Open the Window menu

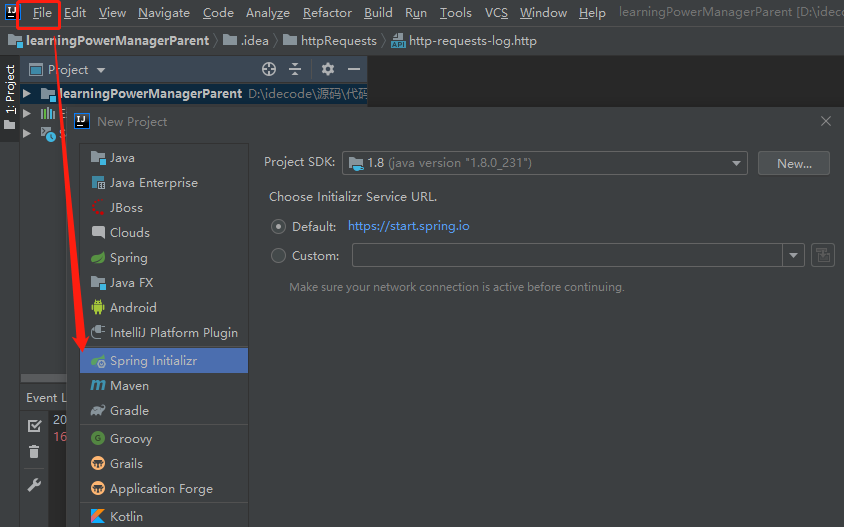(x=543, y=12)
